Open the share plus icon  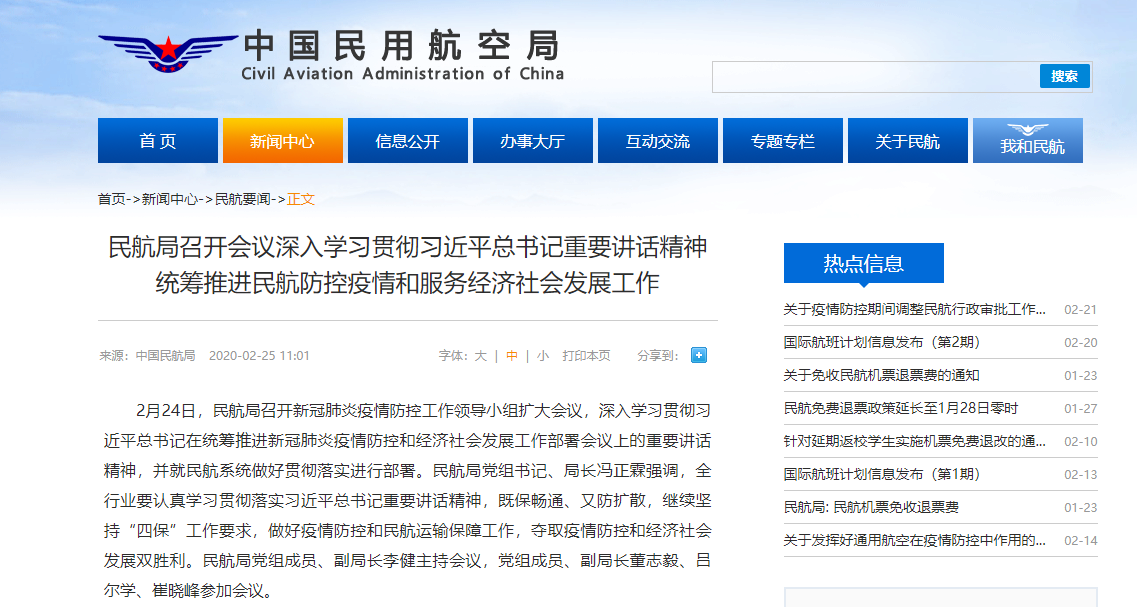699,355
